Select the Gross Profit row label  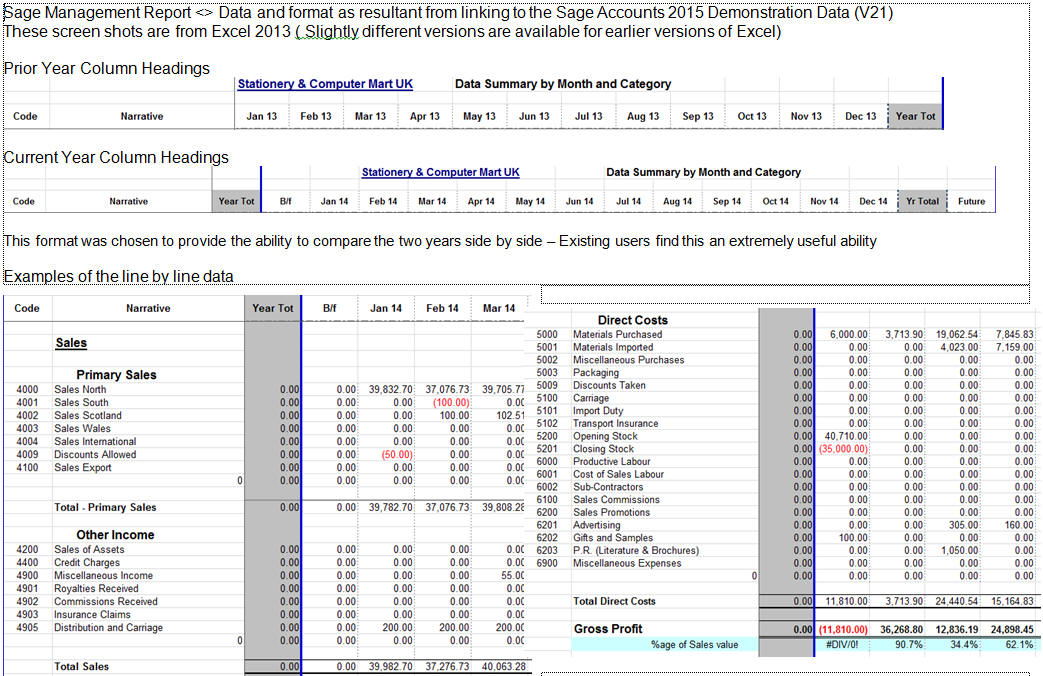click(608, 629)
